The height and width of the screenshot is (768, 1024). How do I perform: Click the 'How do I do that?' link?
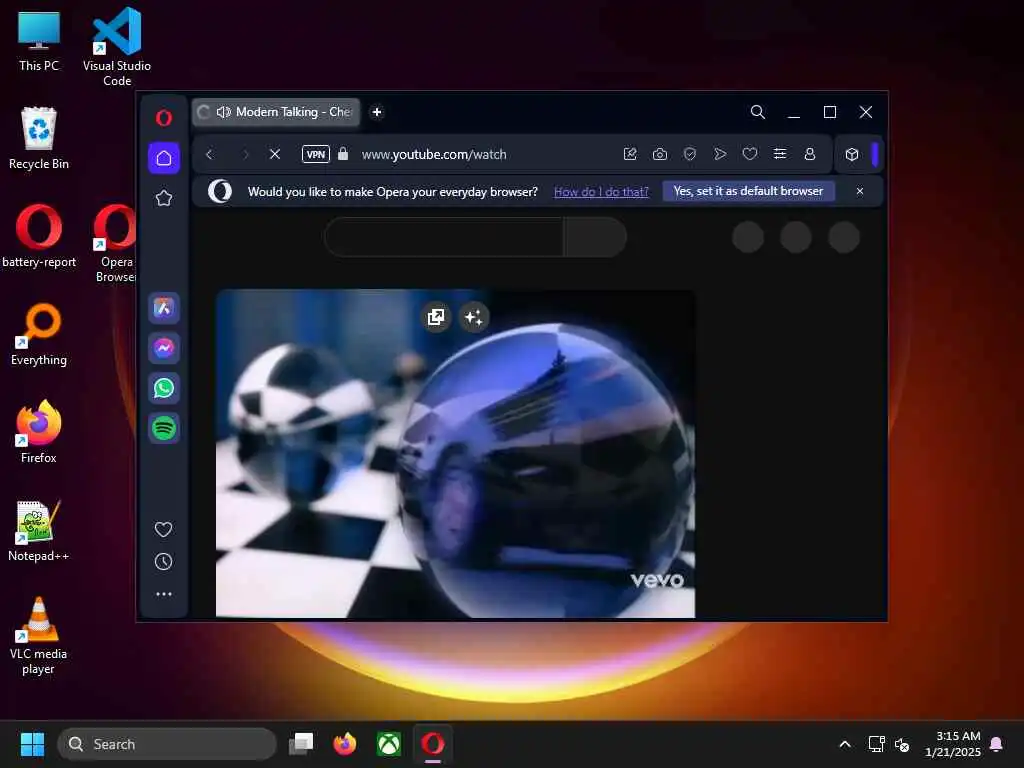pos(601,192)
